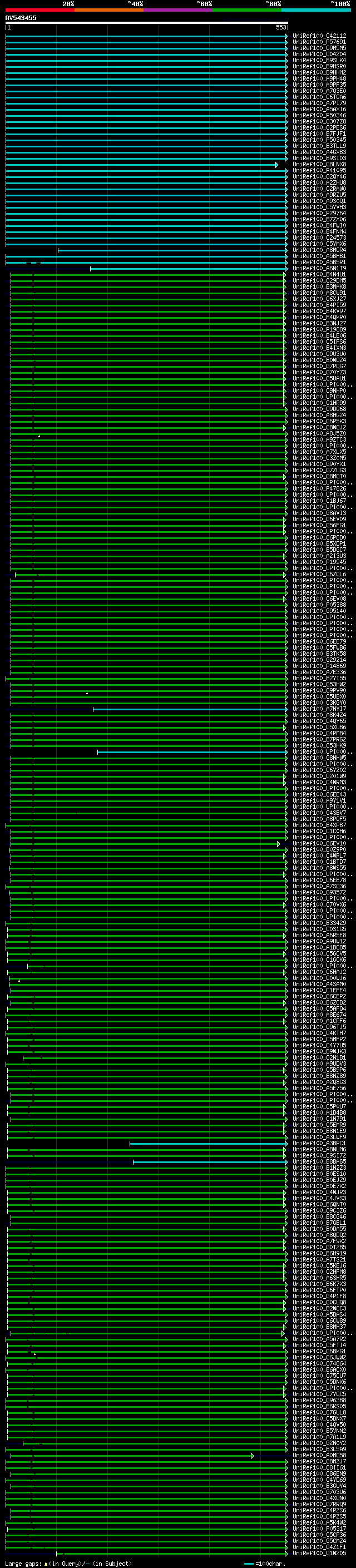Select label UniRef100_Q307Z8
This screenshot has width=356, height=1568.
click(x=319, y=121)
